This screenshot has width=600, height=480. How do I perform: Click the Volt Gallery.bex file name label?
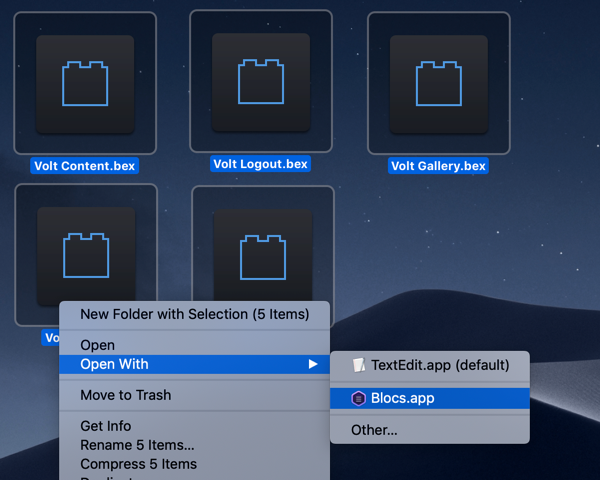coord(438,166)
